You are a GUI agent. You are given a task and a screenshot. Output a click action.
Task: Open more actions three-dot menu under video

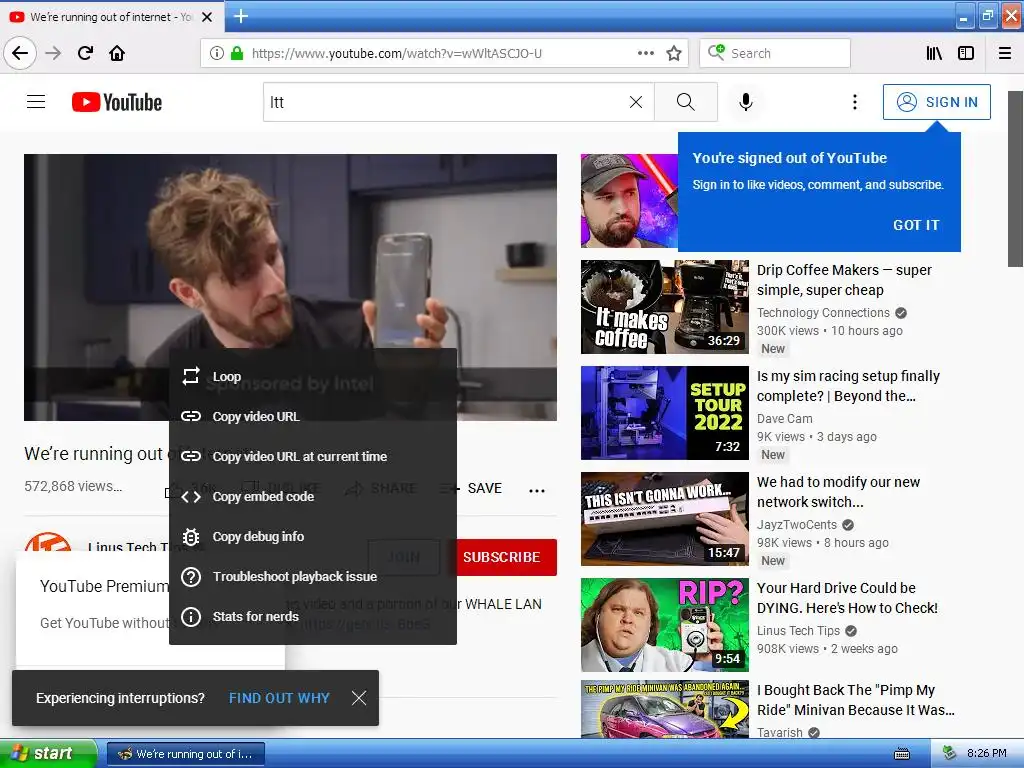(537, 490)
